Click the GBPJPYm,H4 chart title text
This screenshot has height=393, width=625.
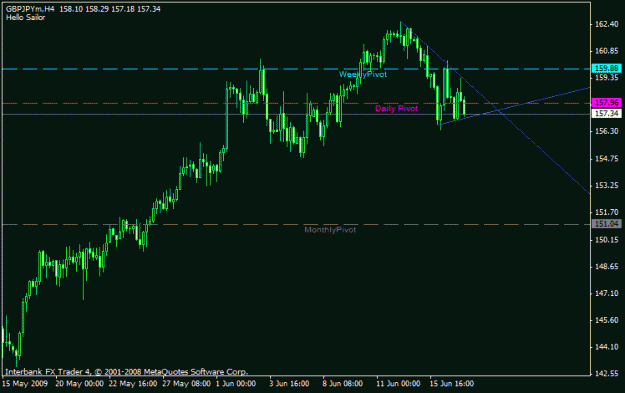30,9
